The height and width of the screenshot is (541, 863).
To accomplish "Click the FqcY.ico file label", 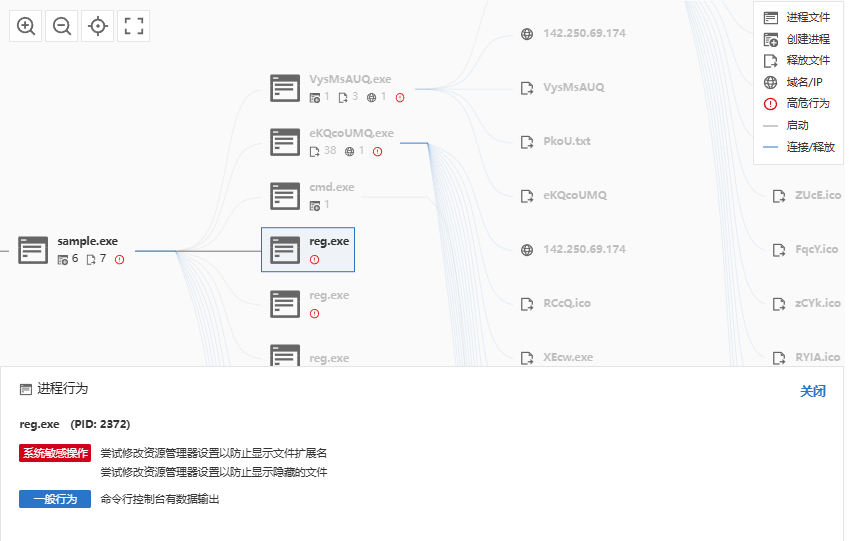I will pyautogui.click(x=816, y=249).
